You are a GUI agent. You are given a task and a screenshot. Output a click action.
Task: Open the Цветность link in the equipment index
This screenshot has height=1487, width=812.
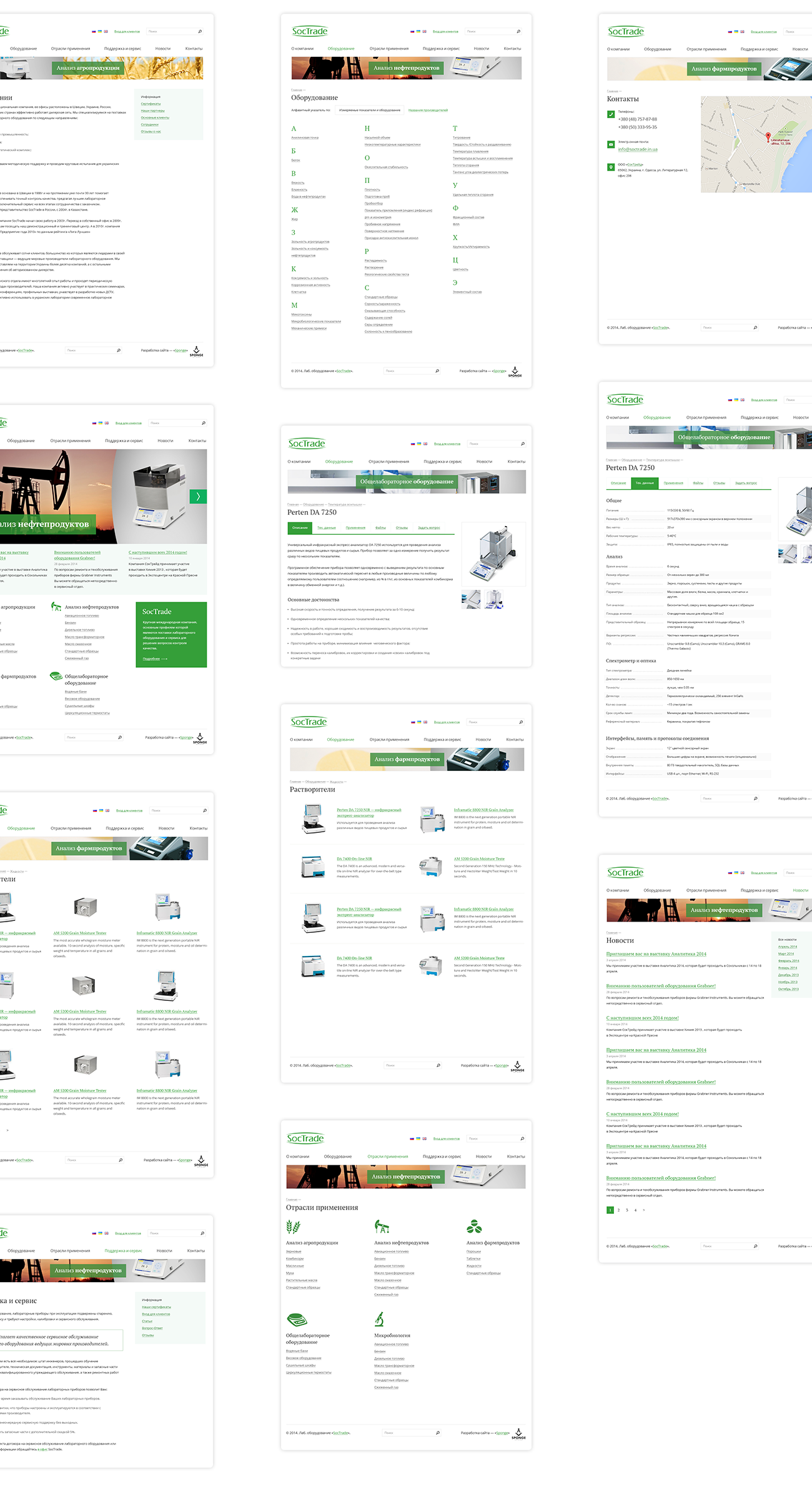coord(461,269)
